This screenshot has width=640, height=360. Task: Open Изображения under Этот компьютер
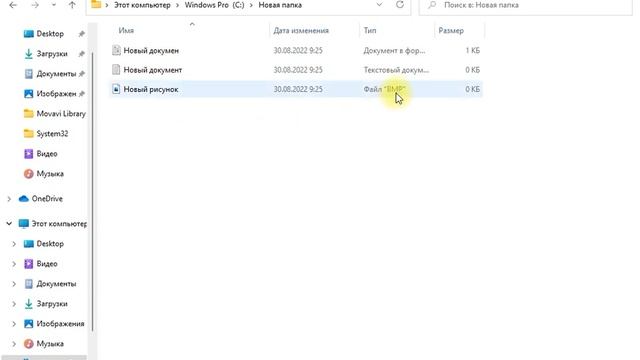[x=60, y=324]
